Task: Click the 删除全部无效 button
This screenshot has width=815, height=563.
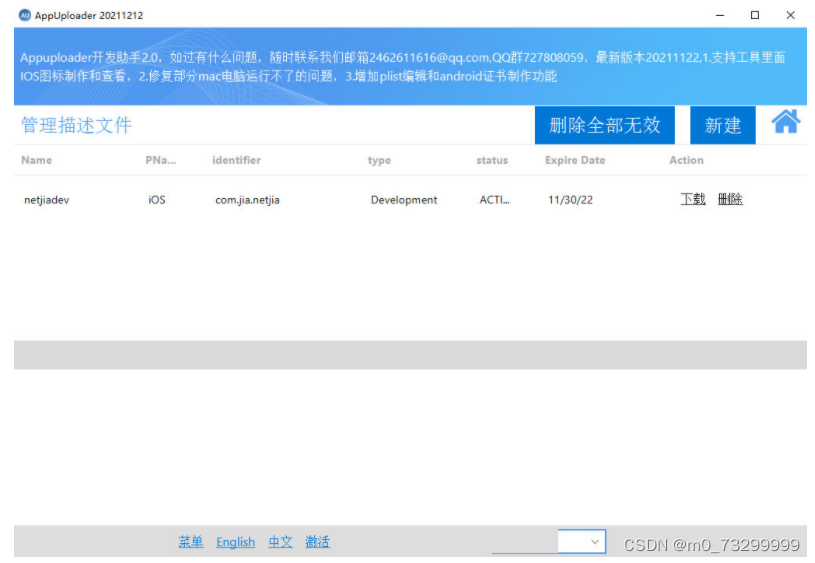Action: pyautogui.click(x=604, y=125)
